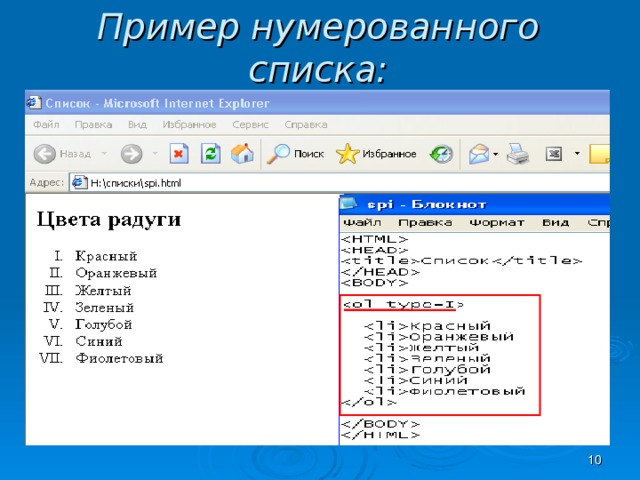
Task: Click the <title>Список</title> line in Блокнот
Action: (462, 261)
